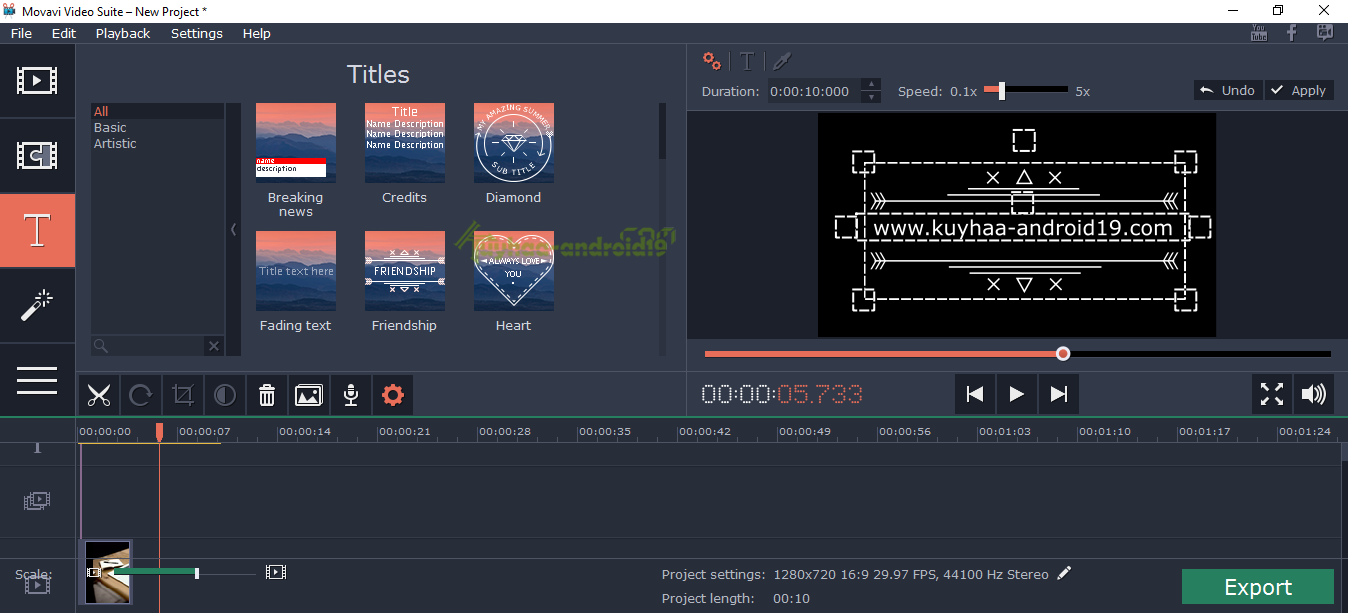Toggle full screen preview
Screen dimensions: 1348x613
click(1271, 394)
